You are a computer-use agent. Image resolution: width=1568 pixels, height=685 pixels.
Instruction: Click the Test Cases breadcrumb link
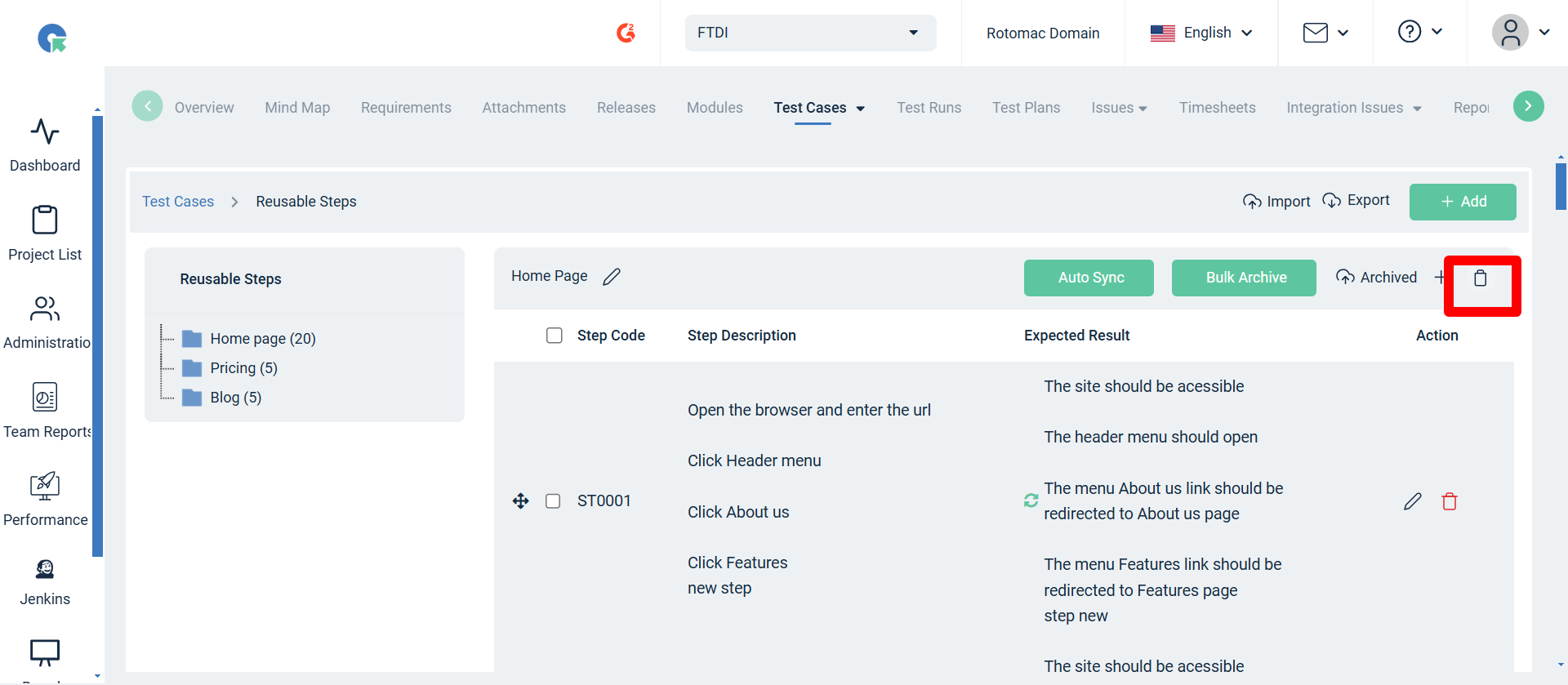coord(178,202)
